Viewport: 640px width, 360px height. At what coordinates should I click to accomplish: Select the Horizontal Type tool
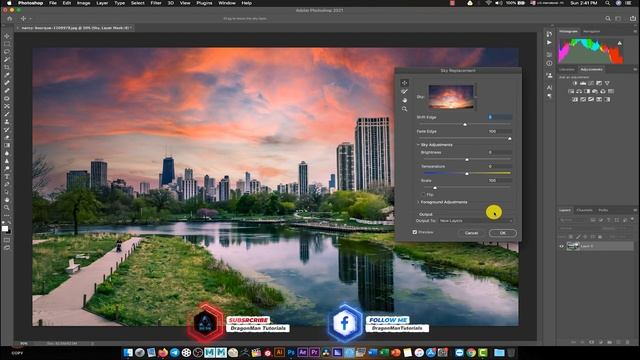coord(7,176)
